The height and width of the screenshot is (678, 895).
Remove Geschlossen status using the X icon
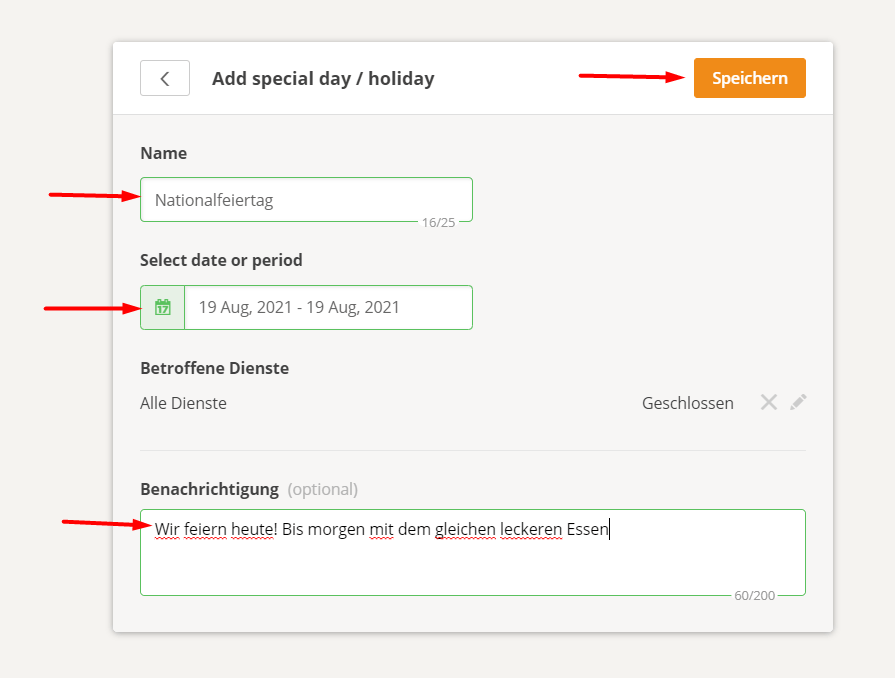[768, 402]
